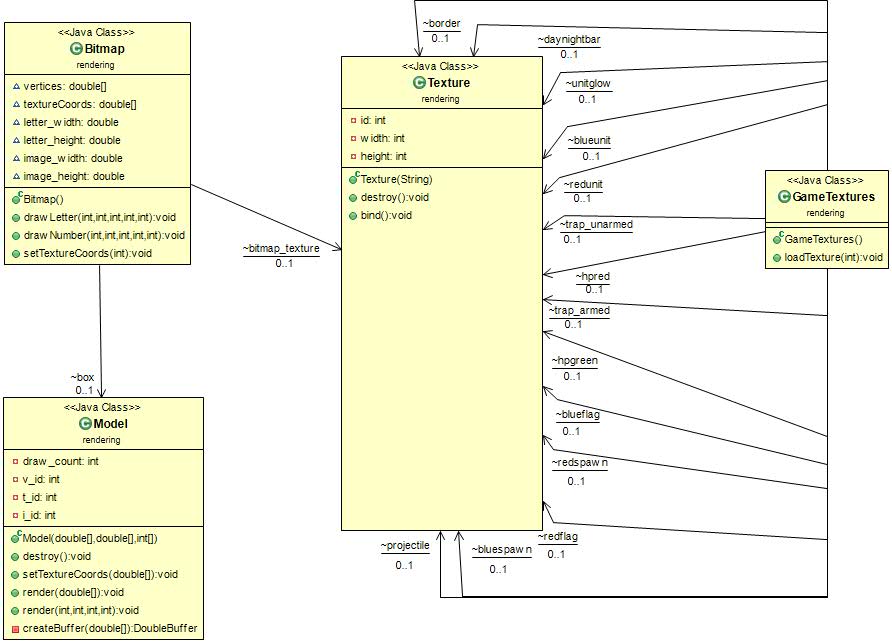Click the Bitmap class icon
Viewport: 892px width, 643px height.
(76, 48)
